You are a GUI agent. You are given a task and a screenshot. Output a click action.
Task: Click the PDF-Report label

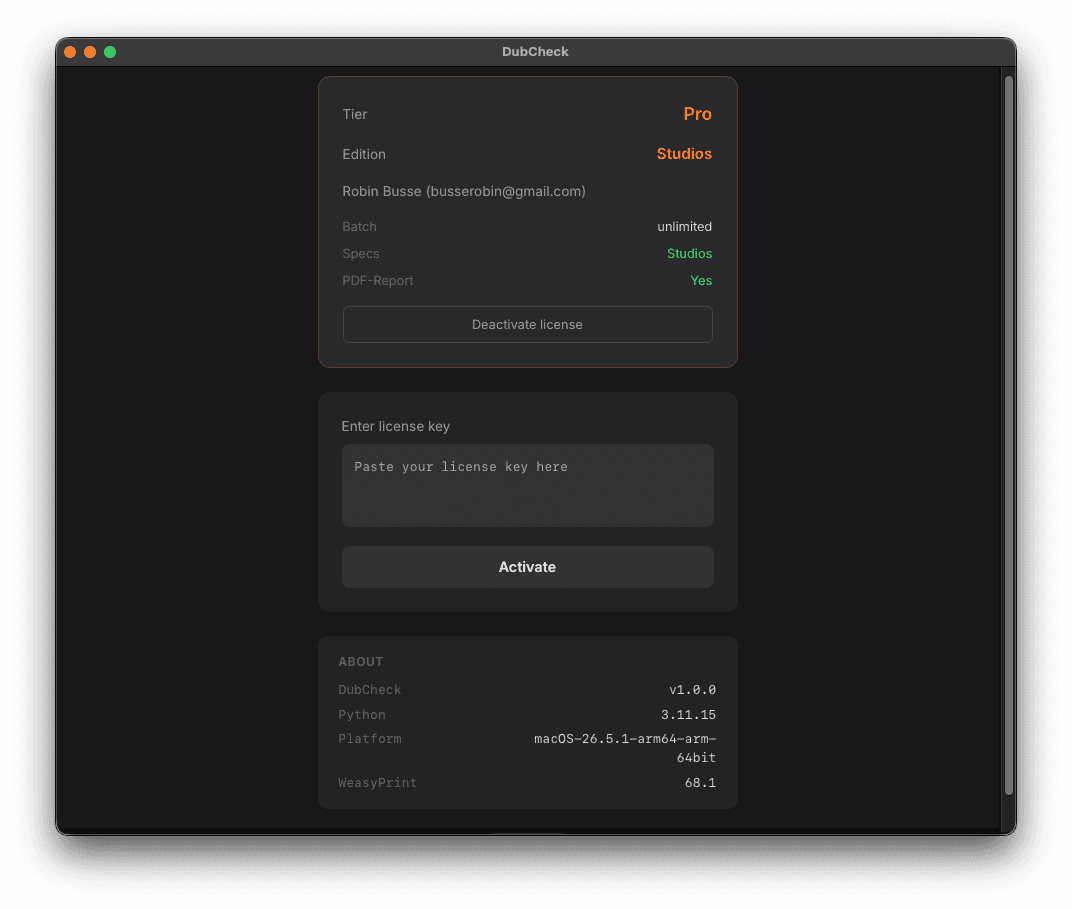click(377, 281)
